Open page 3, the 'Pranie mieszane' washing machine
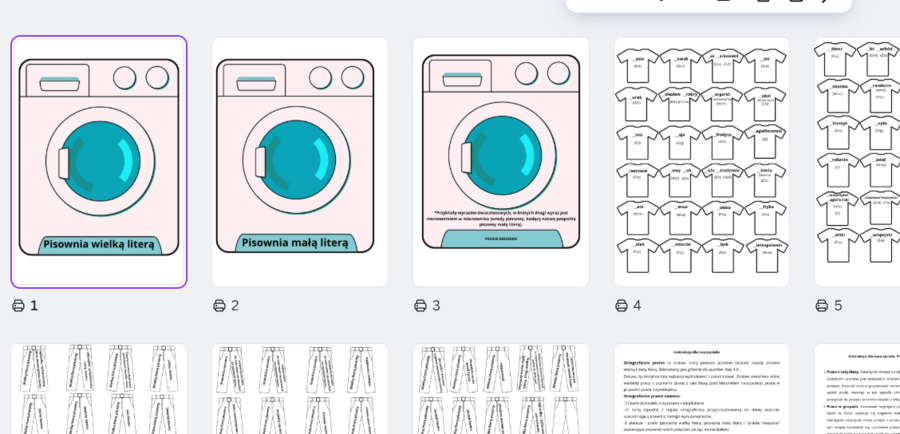This screenshot has width=900, height=434. tap(501, 162)
